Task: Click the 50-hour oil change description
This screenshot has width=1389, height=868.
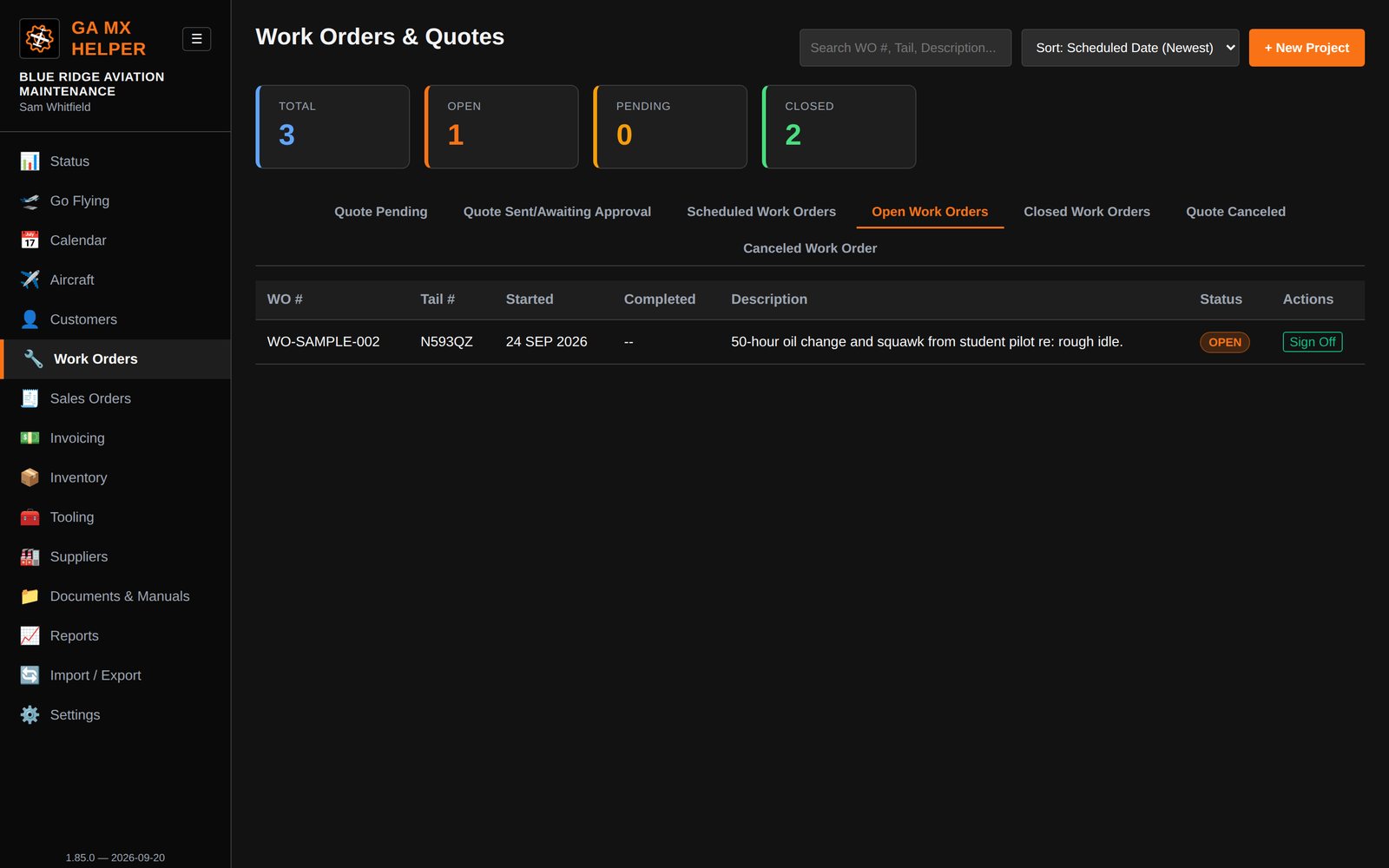Action: (x=927, y=342)
